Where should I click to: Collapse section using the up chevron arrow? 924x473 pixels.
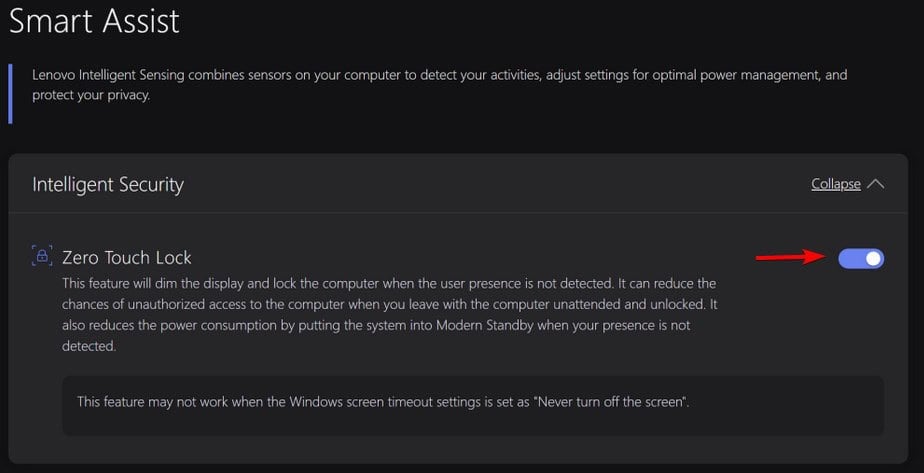[876, 184]
